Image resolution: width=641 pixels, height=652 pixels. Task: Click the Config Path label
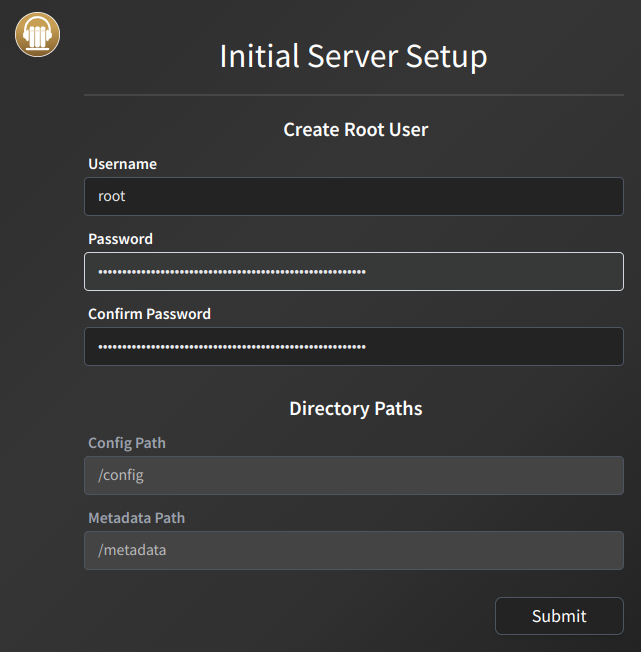point(127,443)
